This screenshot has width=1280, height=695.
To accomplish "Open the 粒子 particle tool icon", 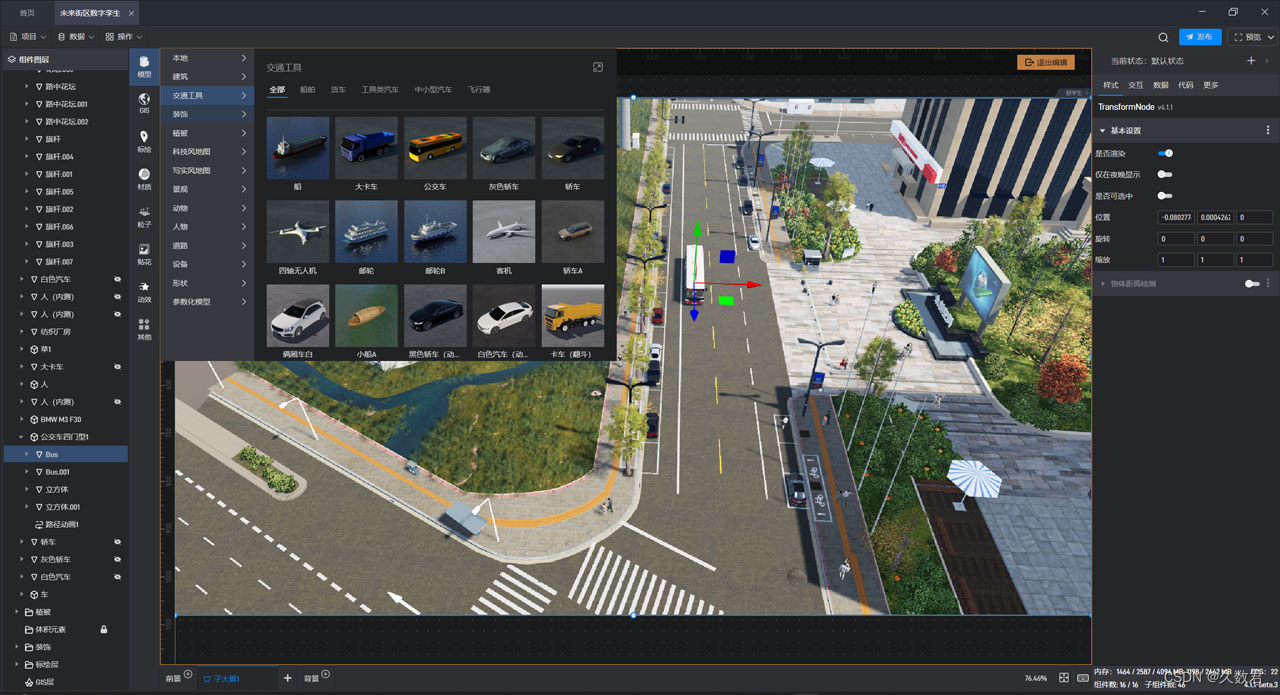I will pyautogui.click(x=144, y=215).
